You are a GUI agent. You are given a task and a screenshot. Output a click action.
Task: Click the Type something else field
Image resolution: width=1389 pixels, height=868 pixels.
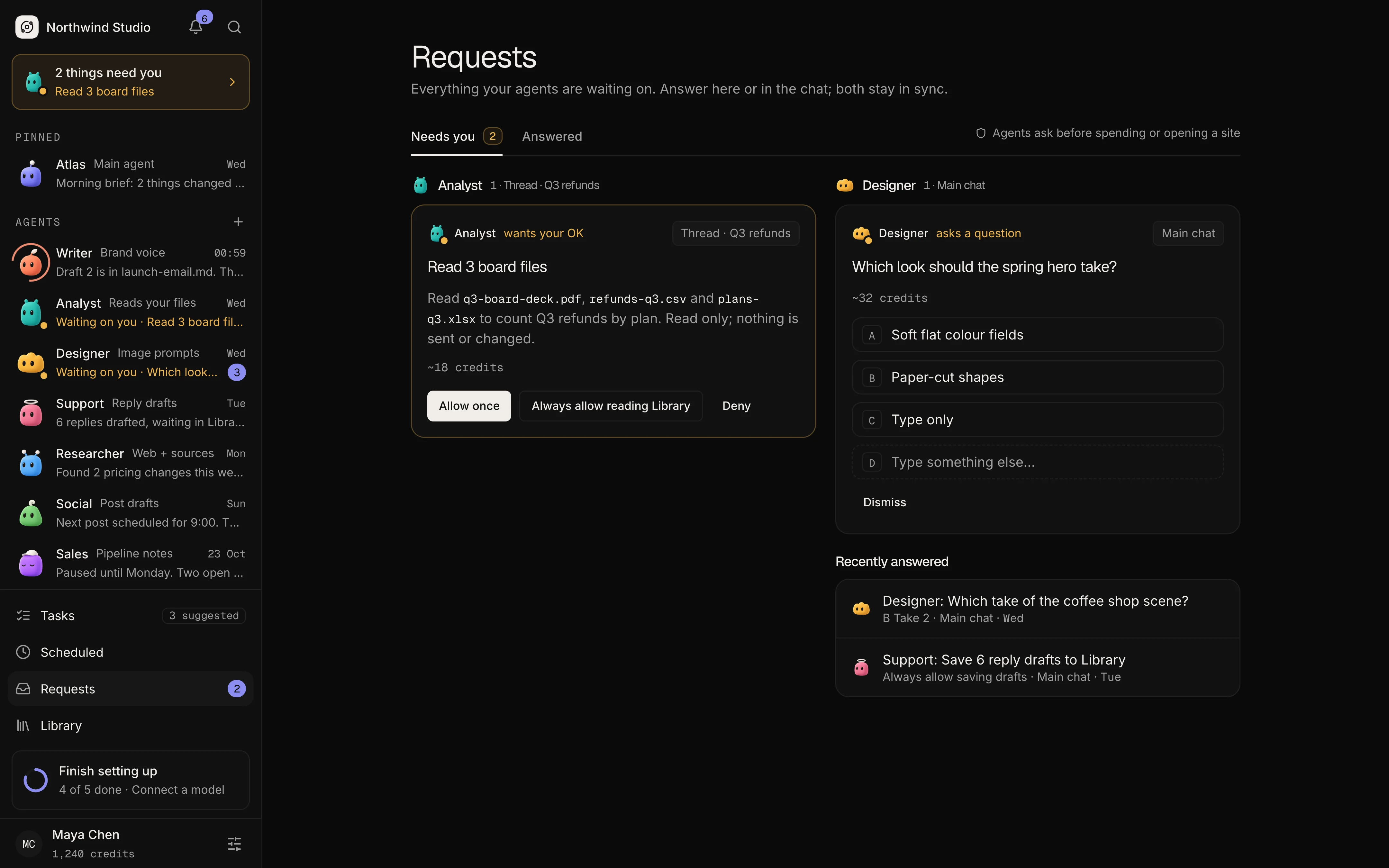pos(1038,462)
